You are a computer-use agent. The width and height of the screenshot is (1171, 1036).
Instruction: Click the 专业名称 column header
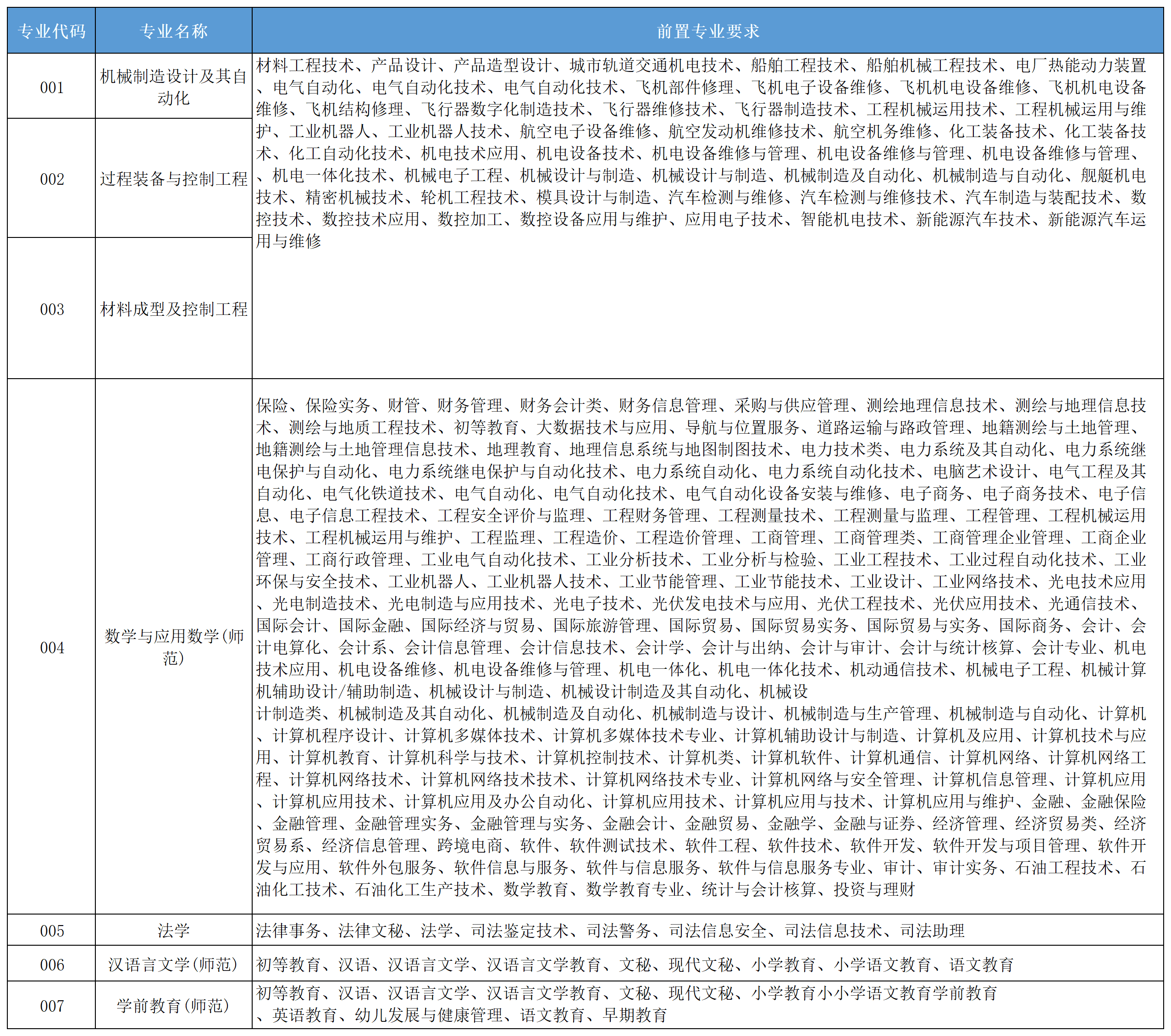tap(174, 33)
